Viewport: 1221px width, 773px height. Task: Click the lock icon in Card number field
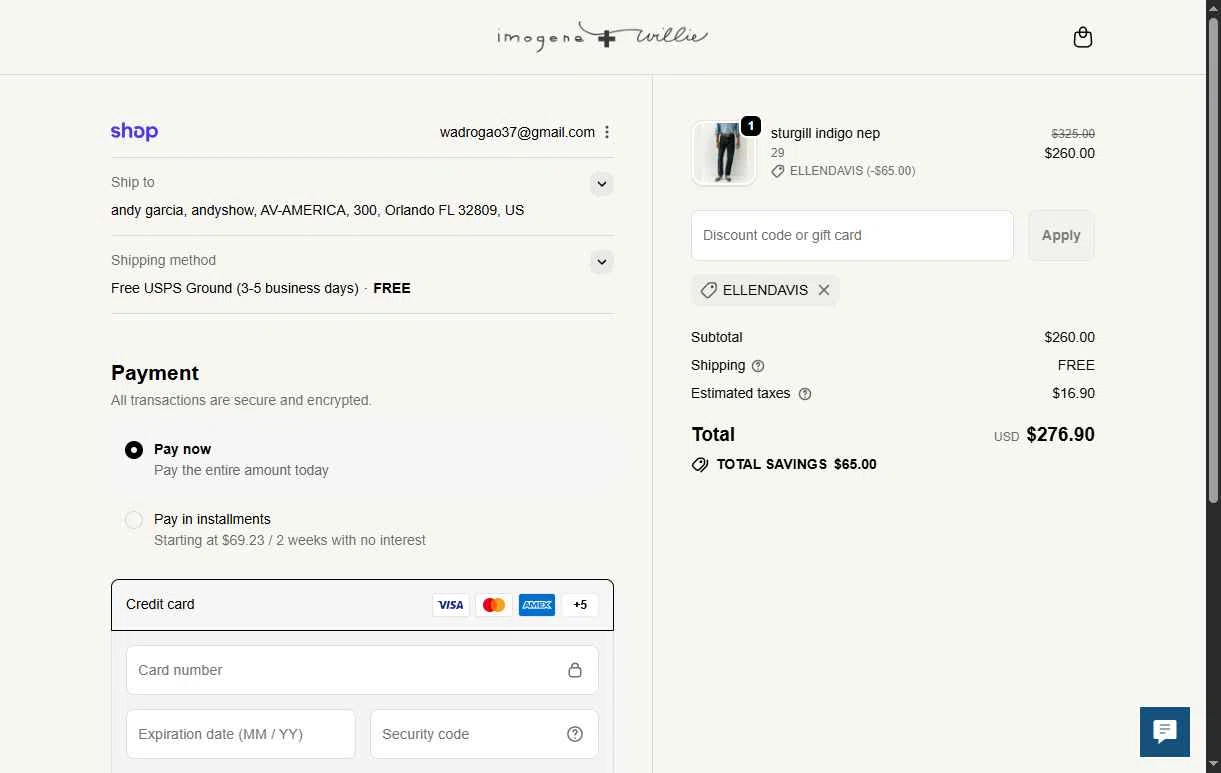(x=575, y=670)
